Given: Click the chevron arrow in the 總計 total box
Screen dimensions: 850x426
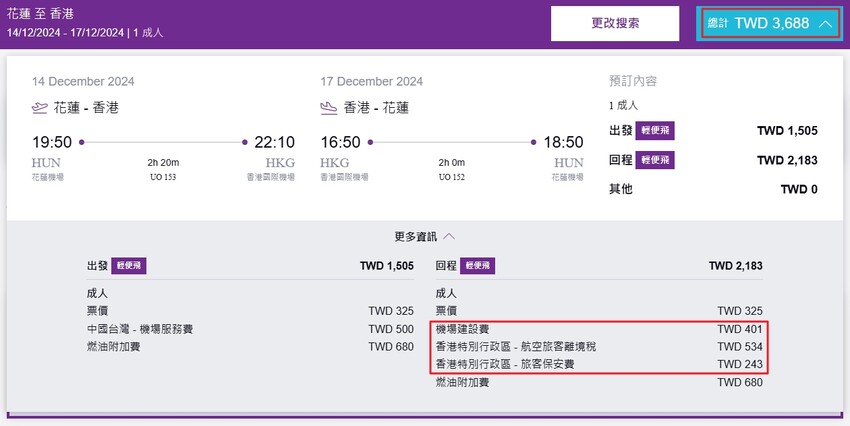Looking at the screenshot, I should (x=824, y=22).
